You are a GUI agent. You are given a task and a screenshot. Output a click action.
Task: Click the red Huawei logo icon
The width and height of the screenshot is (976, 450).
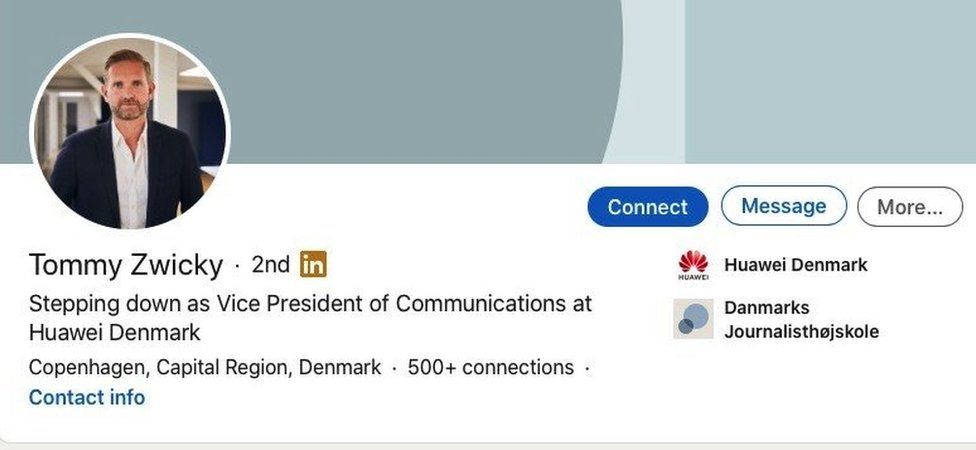[692, 266]
